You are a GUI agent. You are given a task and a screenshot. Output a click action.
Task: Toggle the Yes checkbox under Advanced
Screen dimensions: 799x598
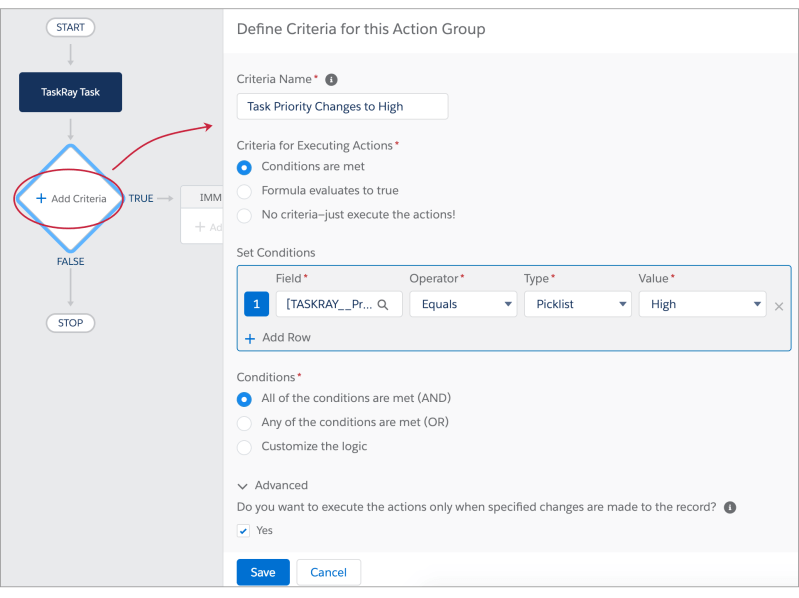(x=244, y=531)
